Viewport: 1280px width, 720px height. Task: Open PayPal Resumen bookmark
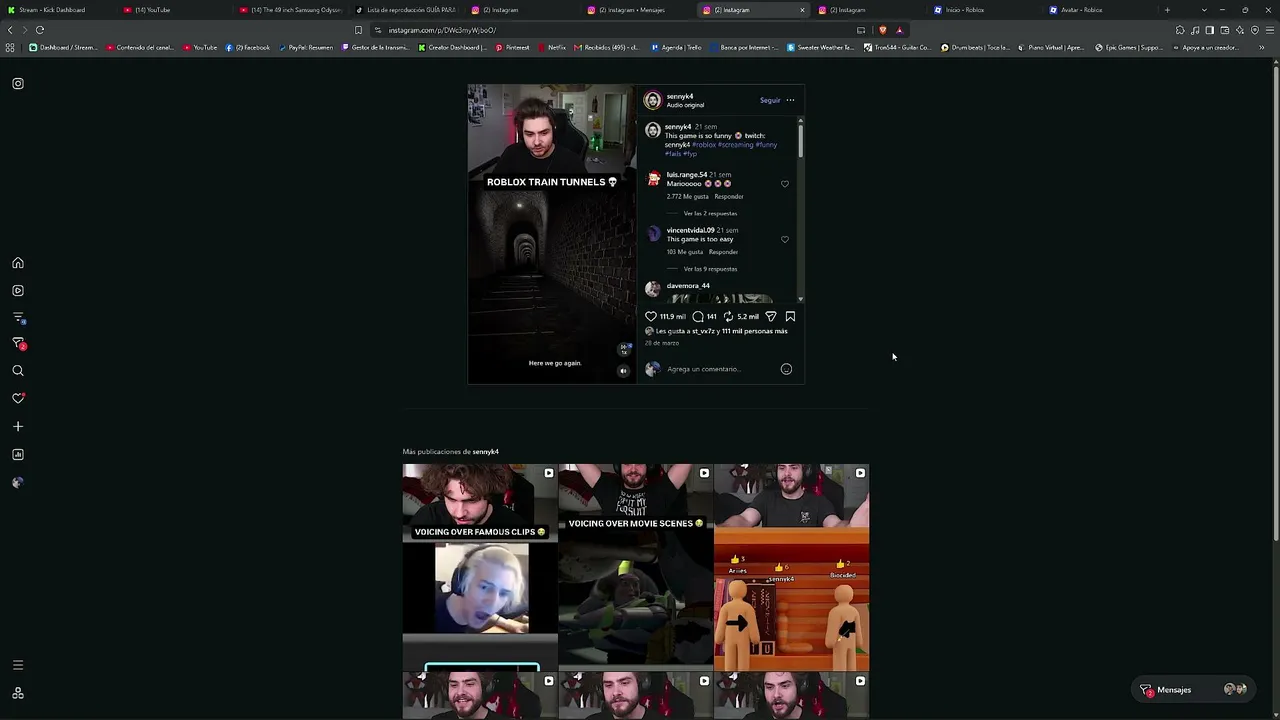(306, 47)
